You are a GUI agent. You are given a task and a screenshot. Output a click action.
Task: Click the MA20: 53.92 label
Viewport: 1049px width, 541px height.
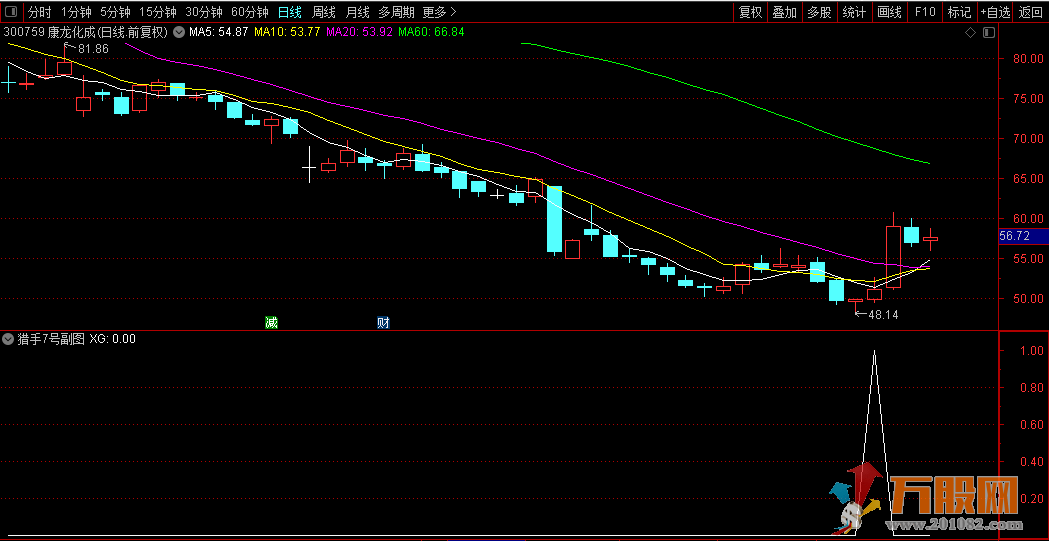[359, 31]
